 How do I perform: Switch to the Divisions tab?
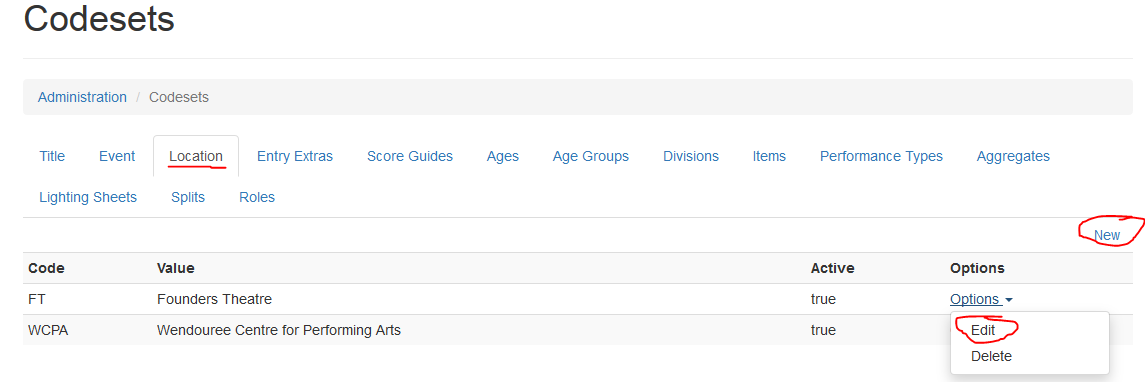[691, 156]
